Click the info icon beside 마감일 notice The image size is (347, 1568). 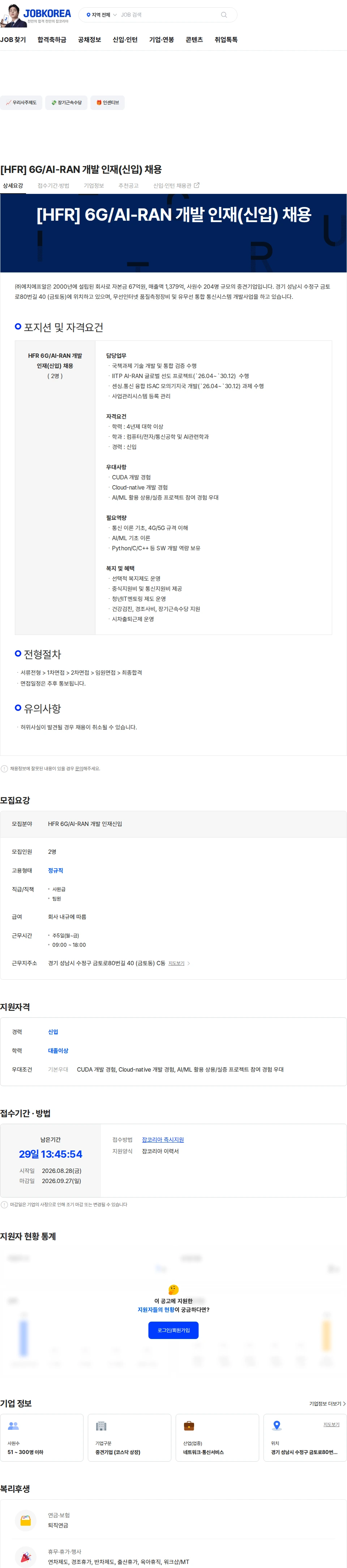pyautogui.click(x=4, y=1205)
